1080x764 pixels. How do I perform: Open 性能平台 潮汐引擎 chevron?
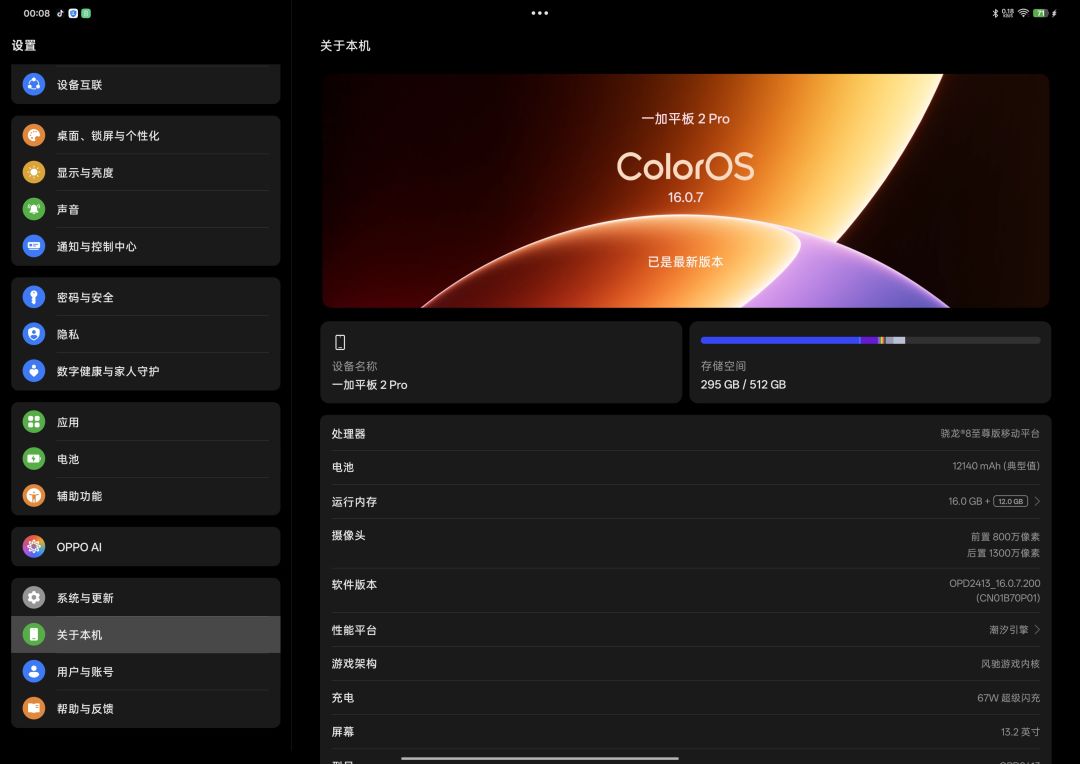(x=1037, y=629)
